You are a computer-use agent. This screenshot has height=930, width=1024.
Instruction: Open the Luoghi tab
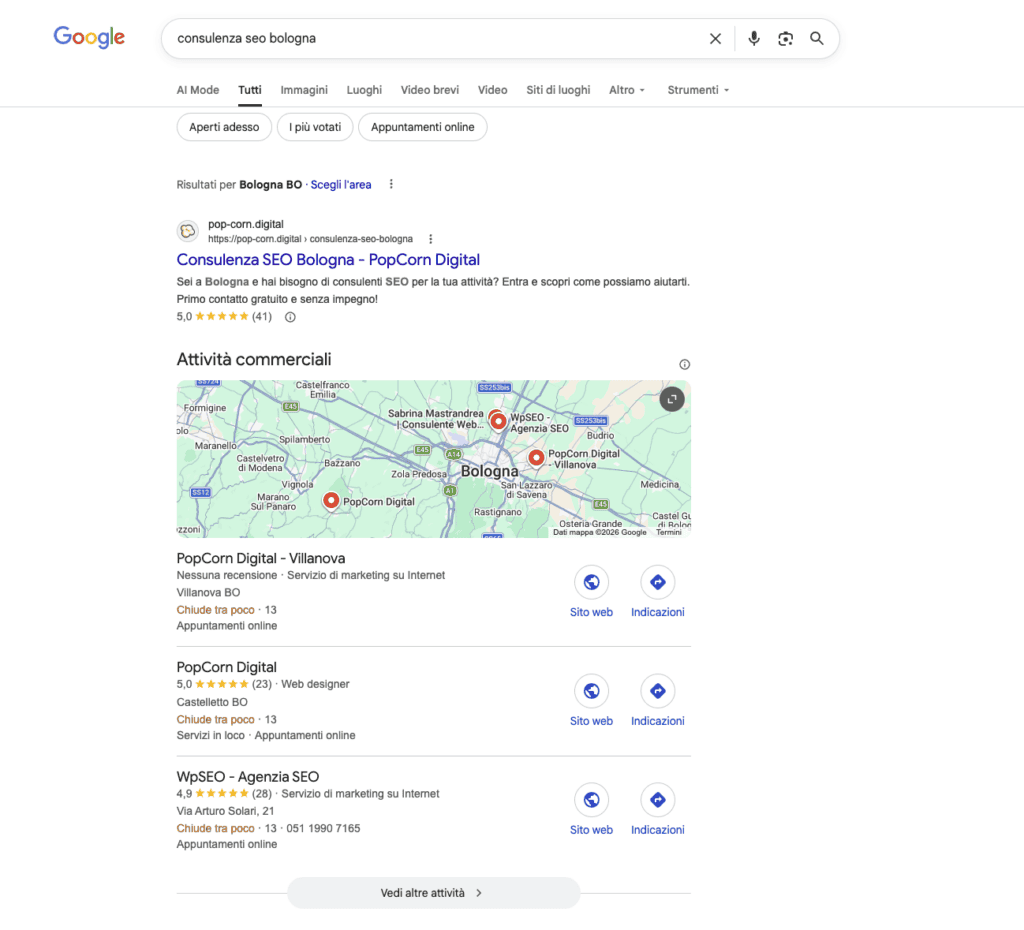(x=364, y=90)
